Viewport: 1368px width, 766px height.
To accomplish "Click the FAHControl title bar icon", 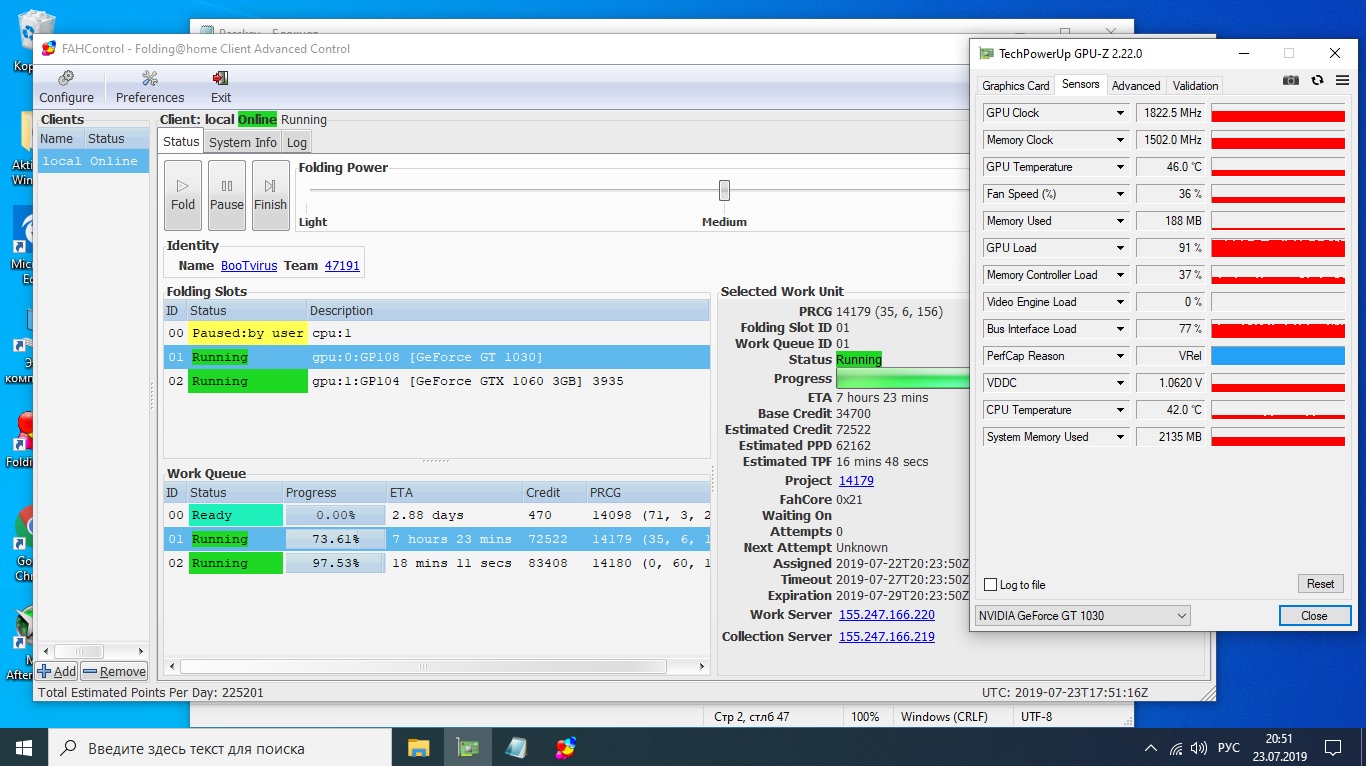I will [48, 49].
